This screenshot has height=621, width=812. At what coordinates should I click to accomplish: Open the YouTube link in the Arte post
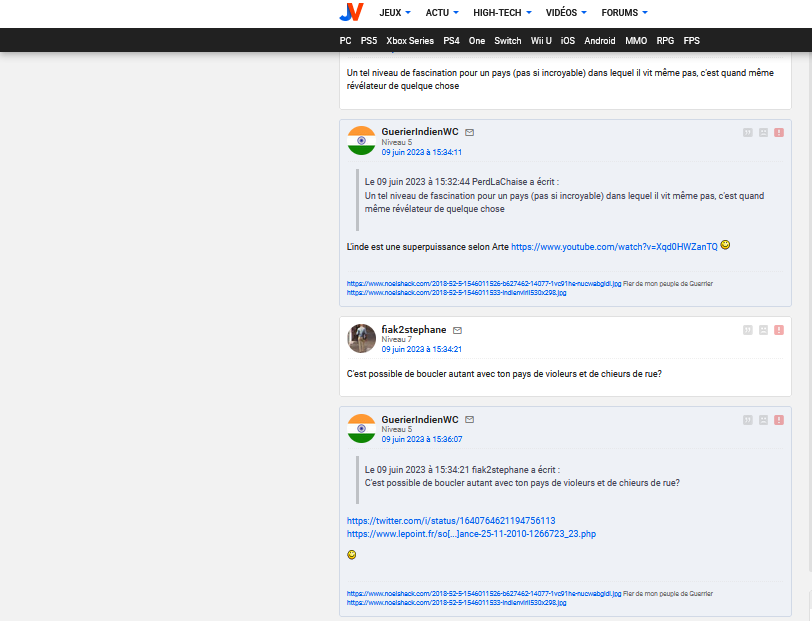614,246
